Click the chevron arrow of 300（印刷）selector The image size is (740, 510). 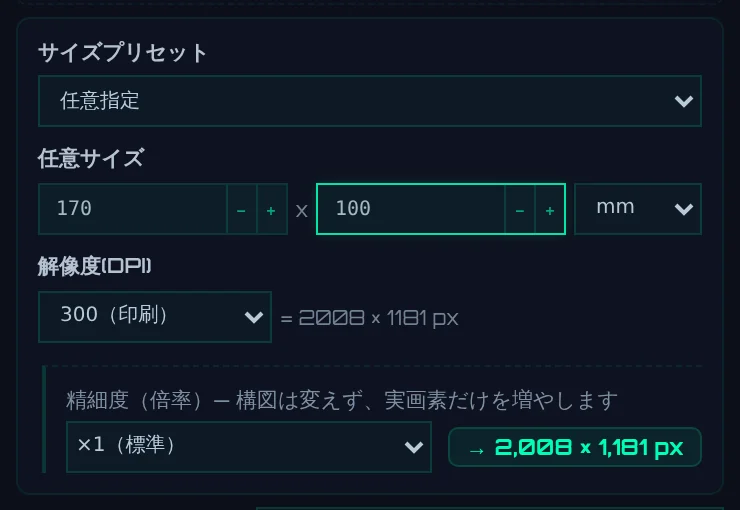point(254,317)
